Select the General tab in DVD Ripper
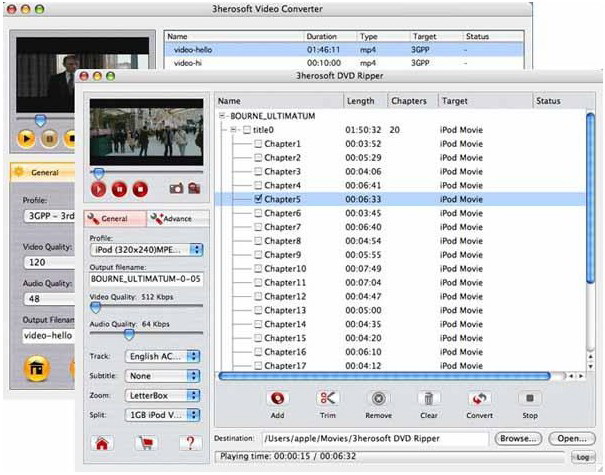605x475 pixels. click(115, 218)
